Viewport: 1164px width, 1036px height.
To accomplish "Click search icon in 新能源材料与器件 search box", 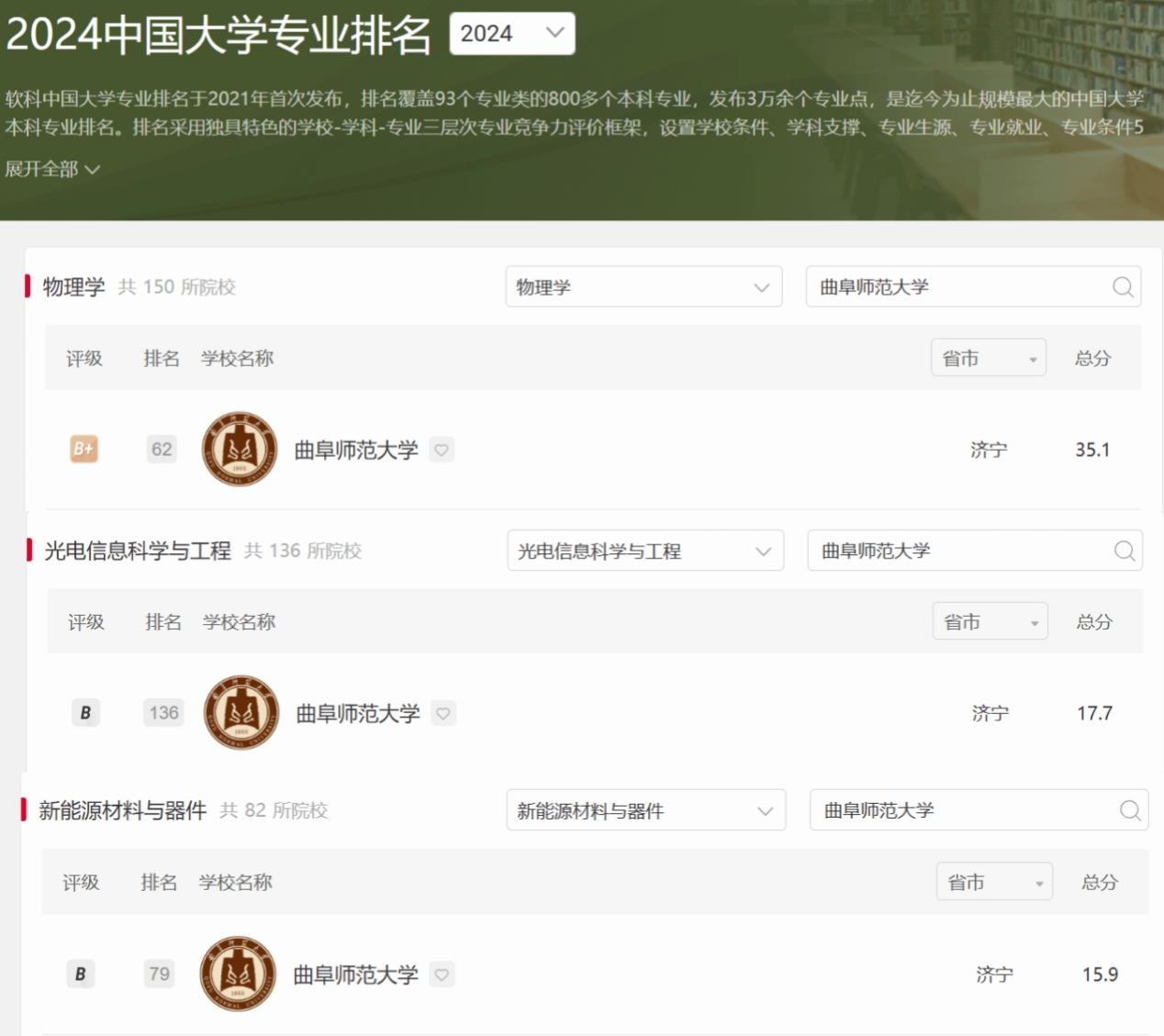I will pos(1129,810).
